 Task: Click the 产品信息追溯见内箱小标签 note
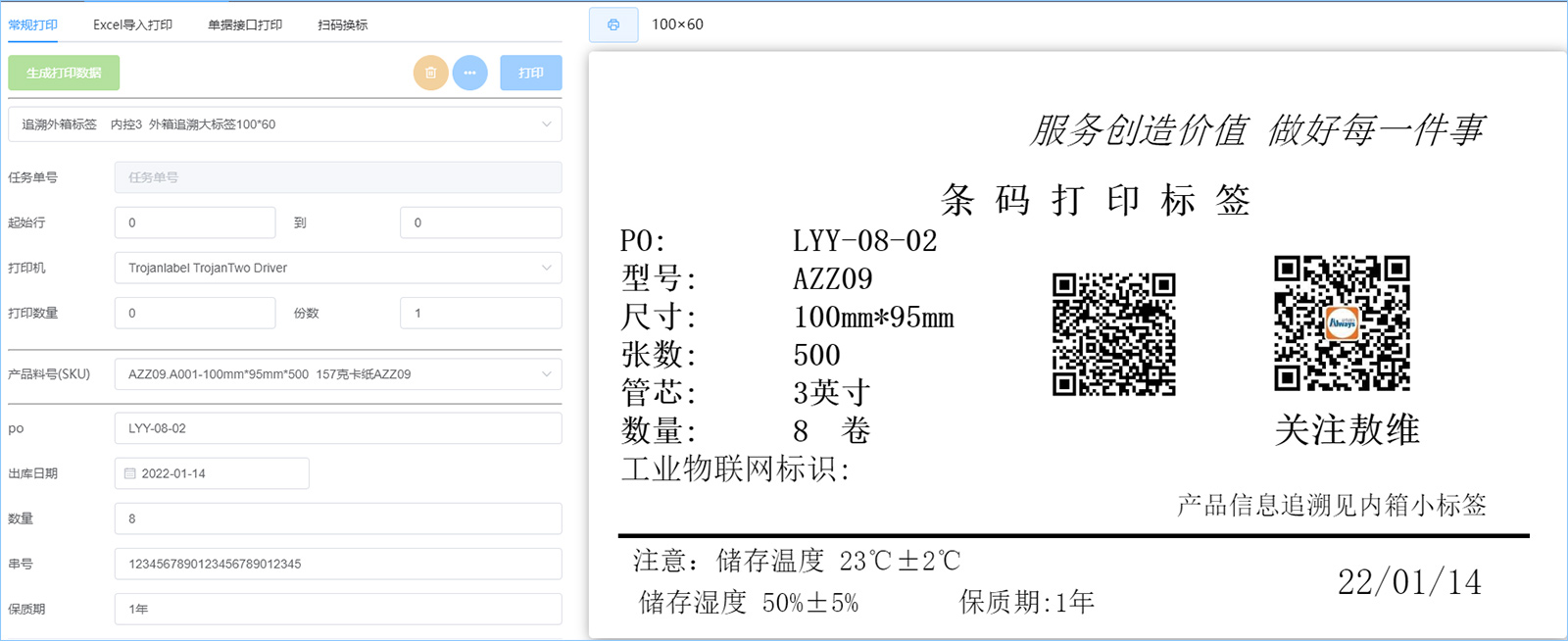coord(1332,505)
